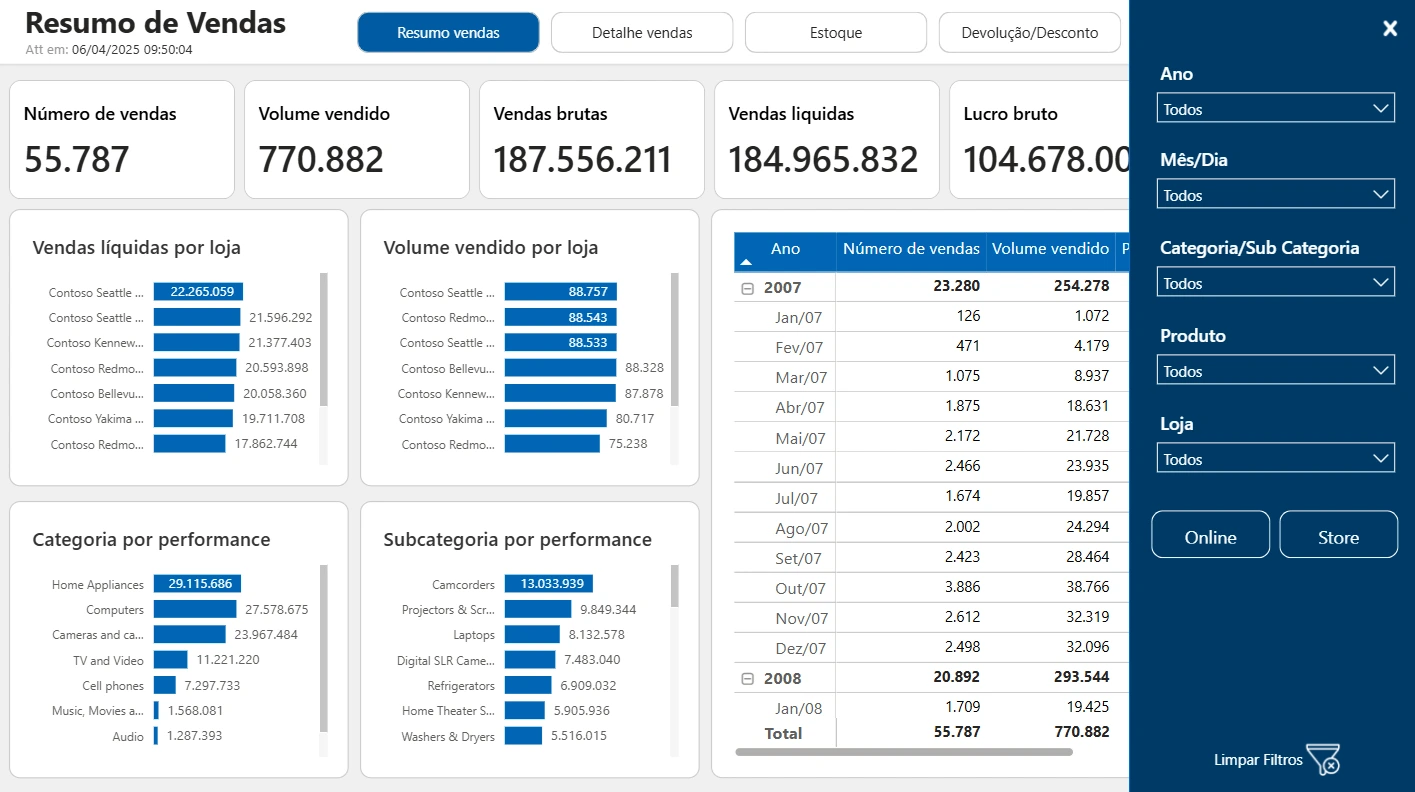Viewport: 1415px width, 792px height.
Task: Switch to the Estoque tab
Action: [x=836, y=33]
